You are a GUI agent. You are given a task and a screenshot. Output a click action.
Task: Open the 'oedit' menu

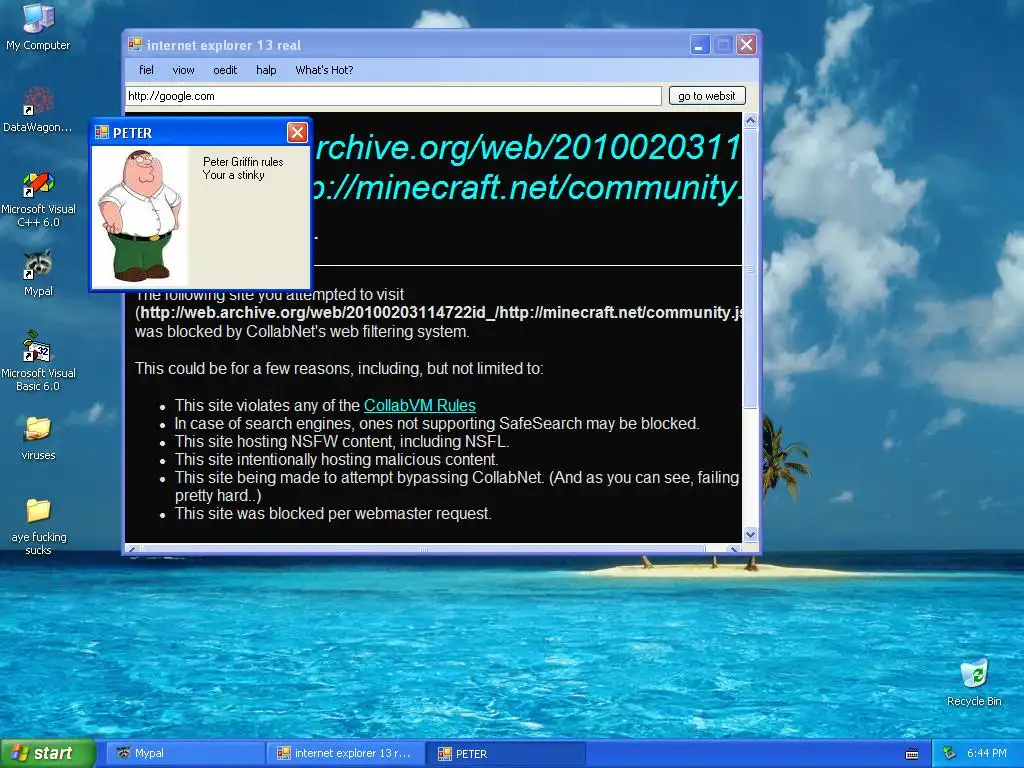(225, 70)
